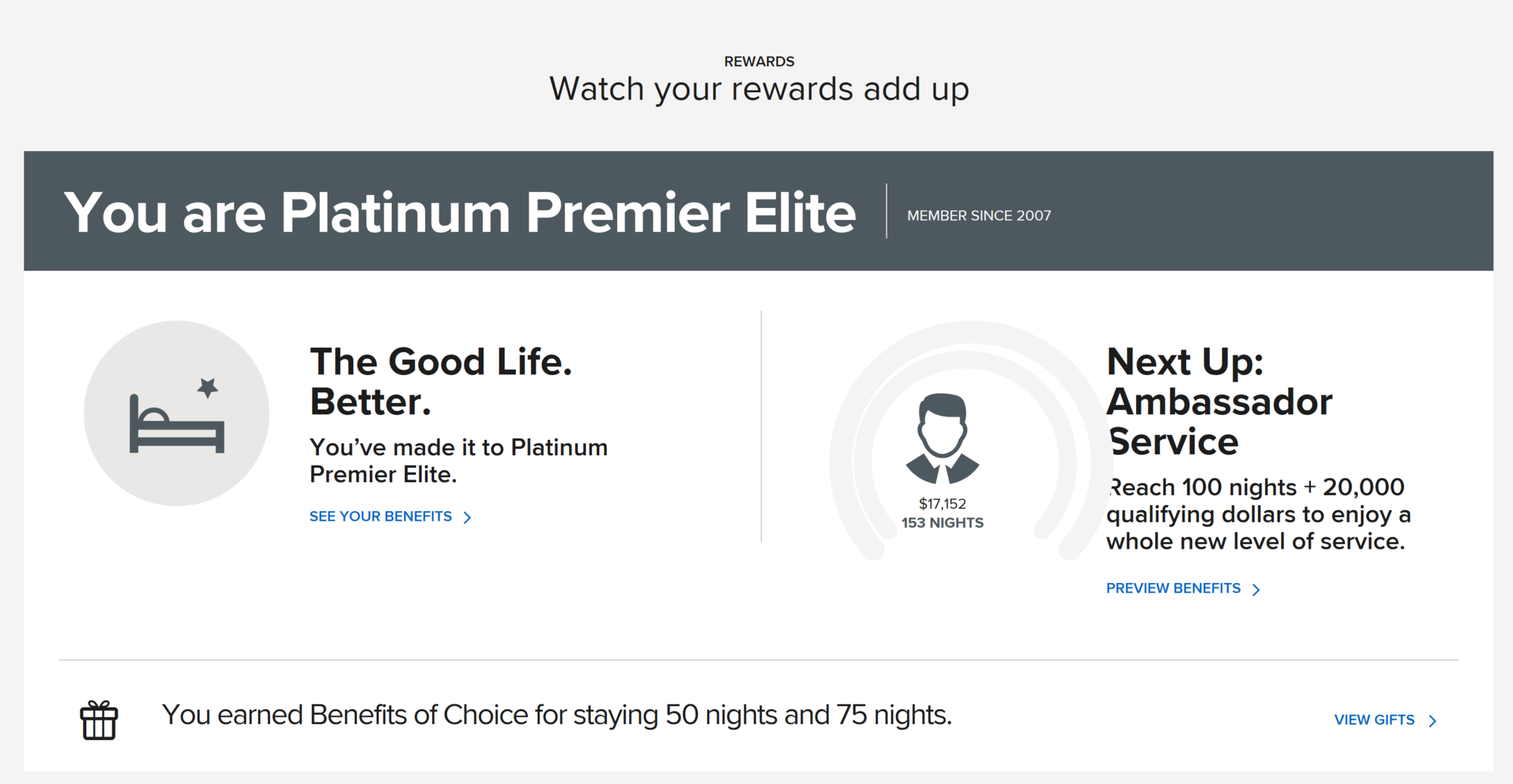Click the Ambassador person icon

pos(942,438)
